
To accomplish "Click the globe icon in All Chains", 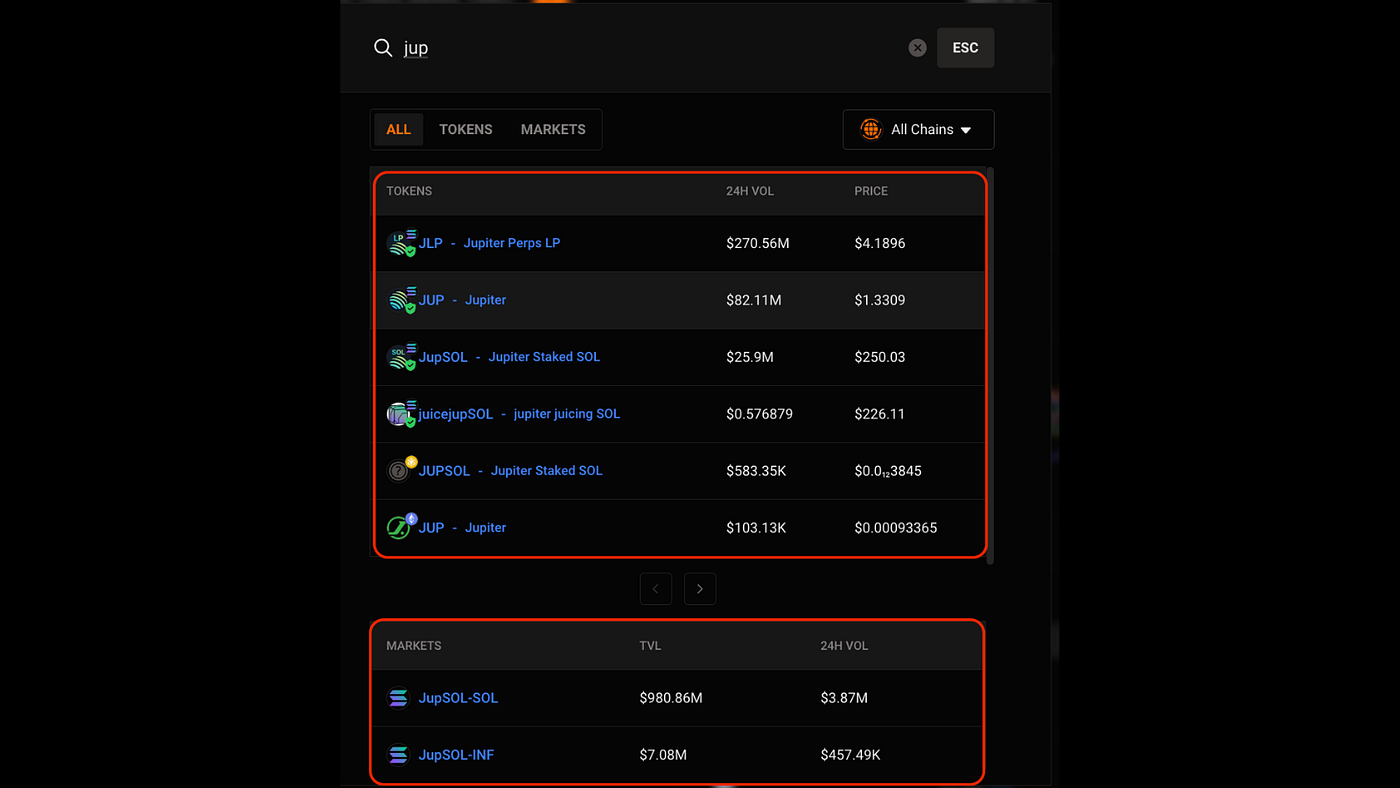I will (x=871, y=129).
